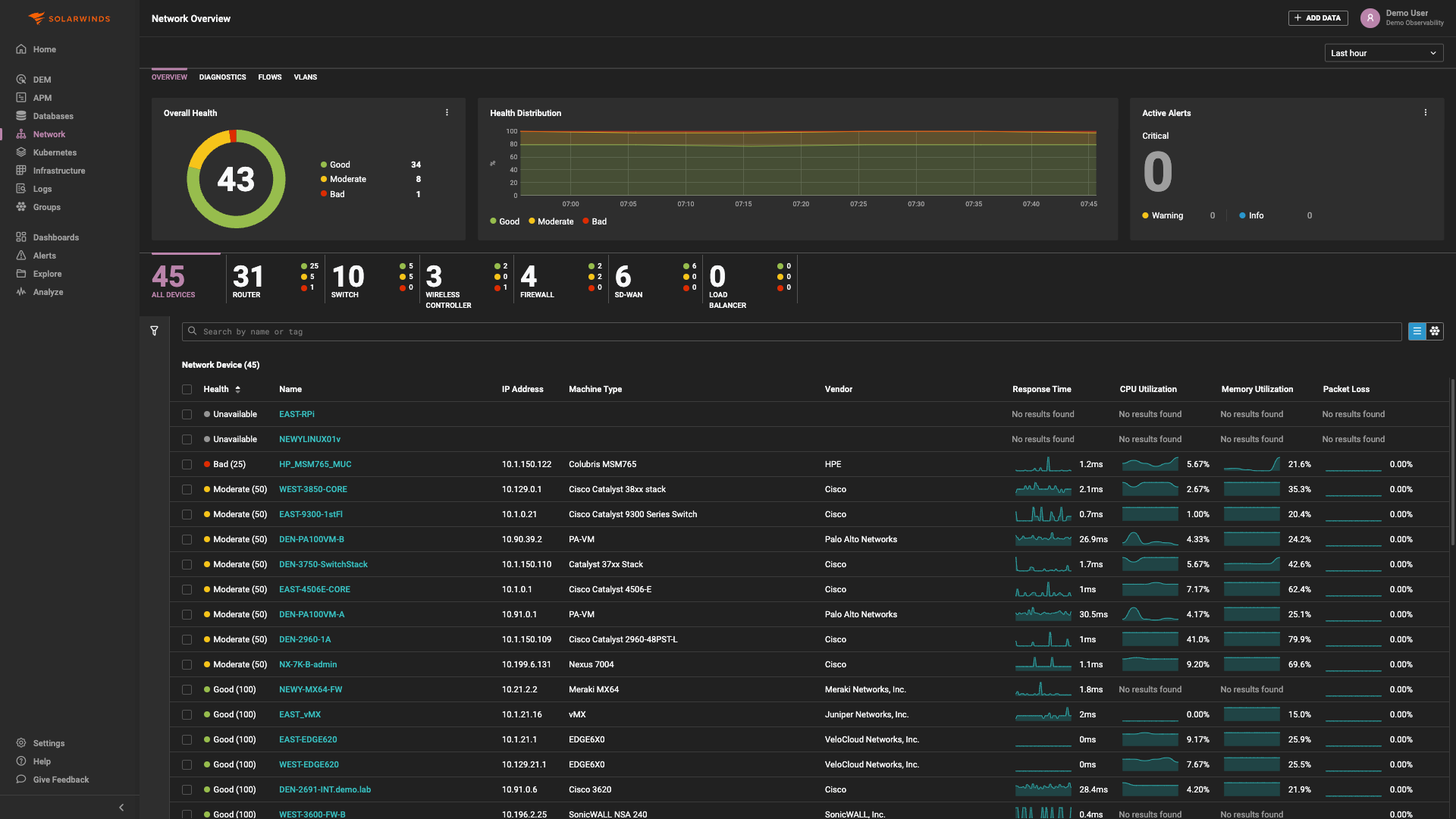Viewport: 1456px width, 819px height.
Task: Open the FLOWS tab
Action: click(269, 77)
